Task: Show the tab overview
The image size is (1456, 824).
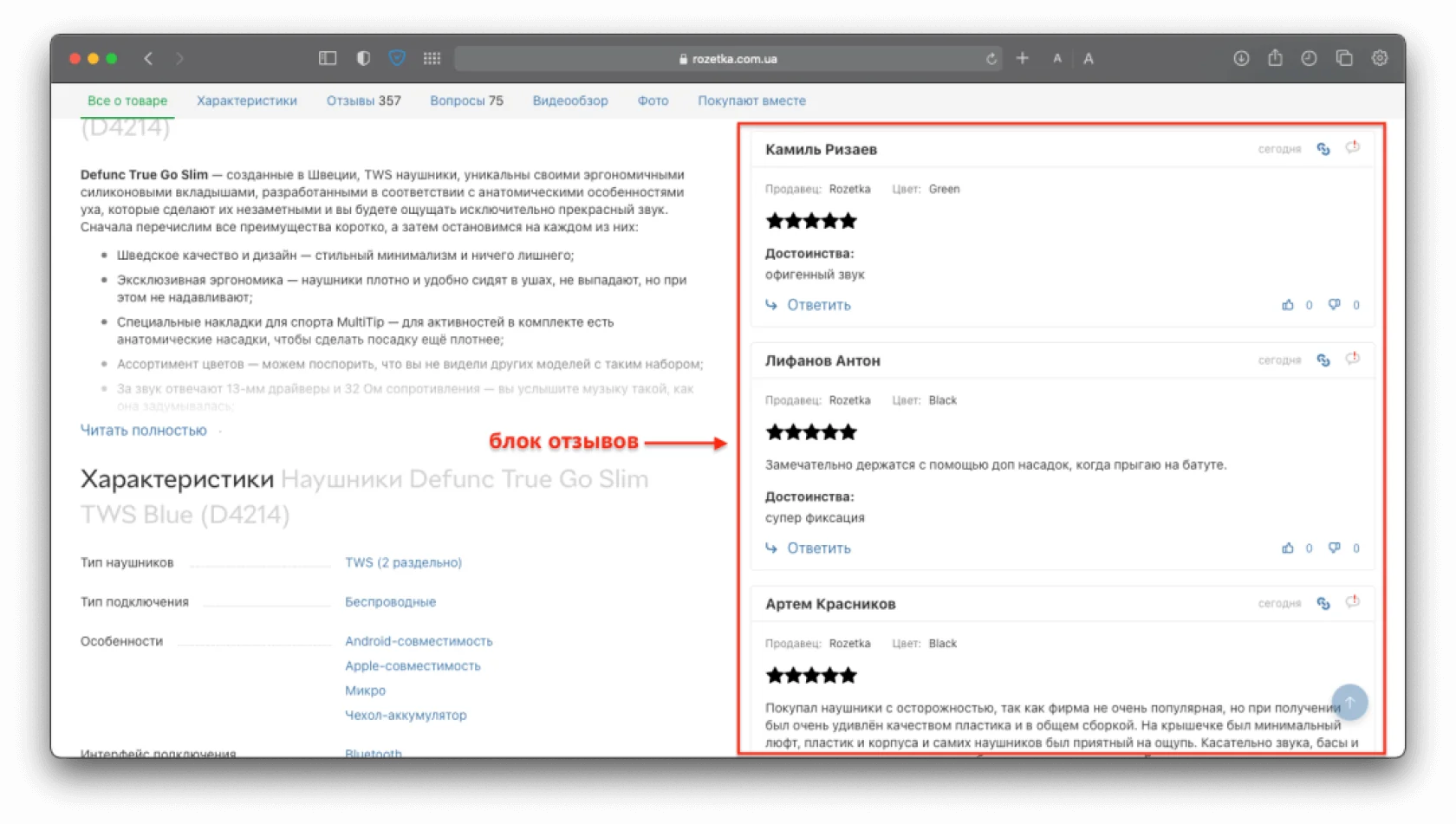Action: pyautogui.click(x=1344, y=58)
